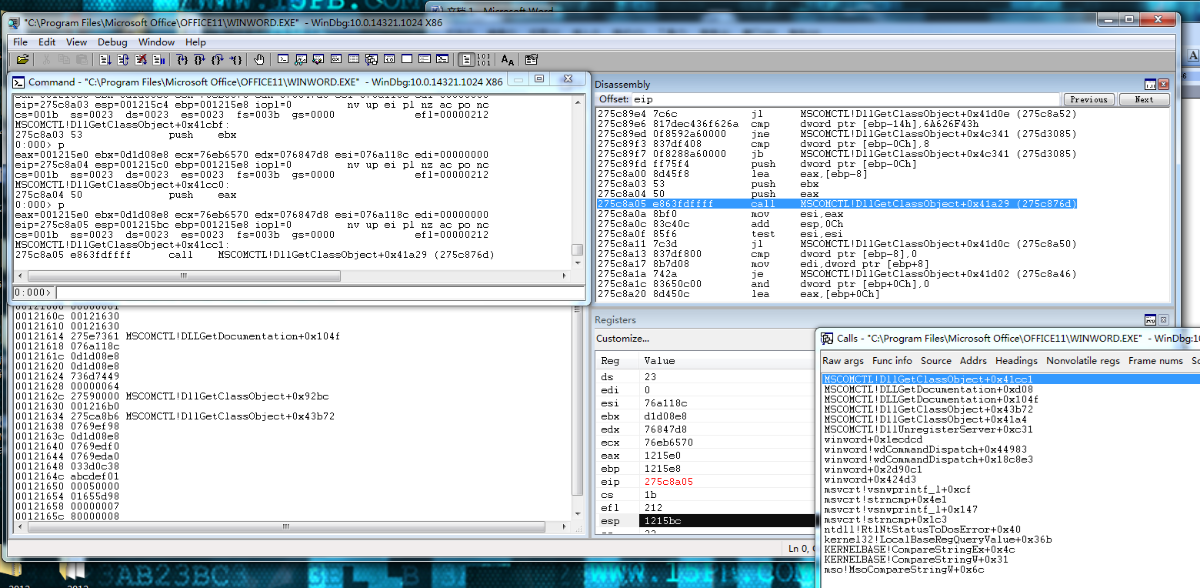
Task: Open the Scratch Pad toolbar icon
Action: [x=407, y=60]
